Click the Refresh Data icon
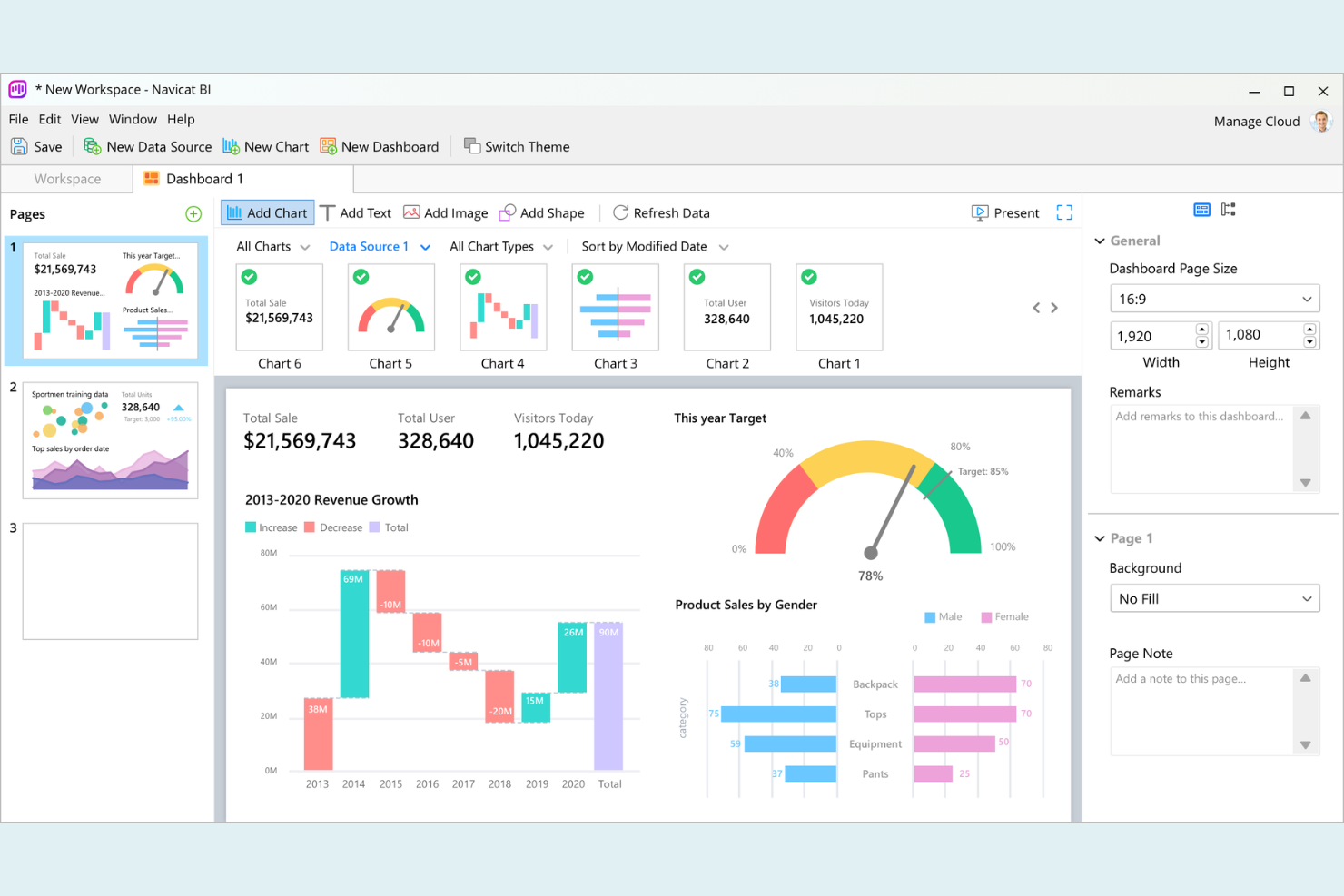This screenshot has height=896, width=1344. [621, 212]
